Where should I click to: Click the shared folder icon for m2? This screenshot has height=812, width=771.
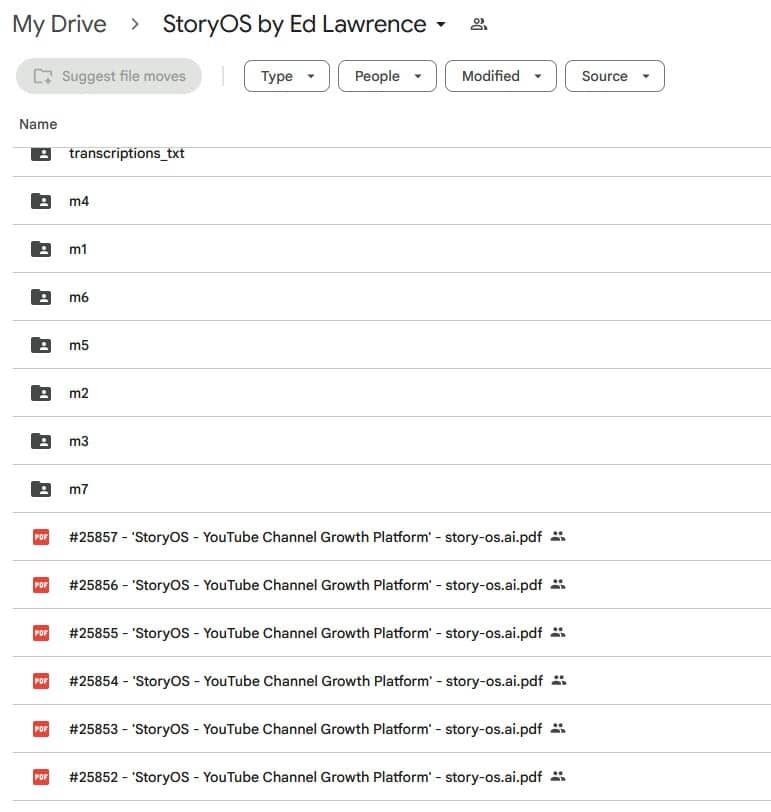coord(41,393)
